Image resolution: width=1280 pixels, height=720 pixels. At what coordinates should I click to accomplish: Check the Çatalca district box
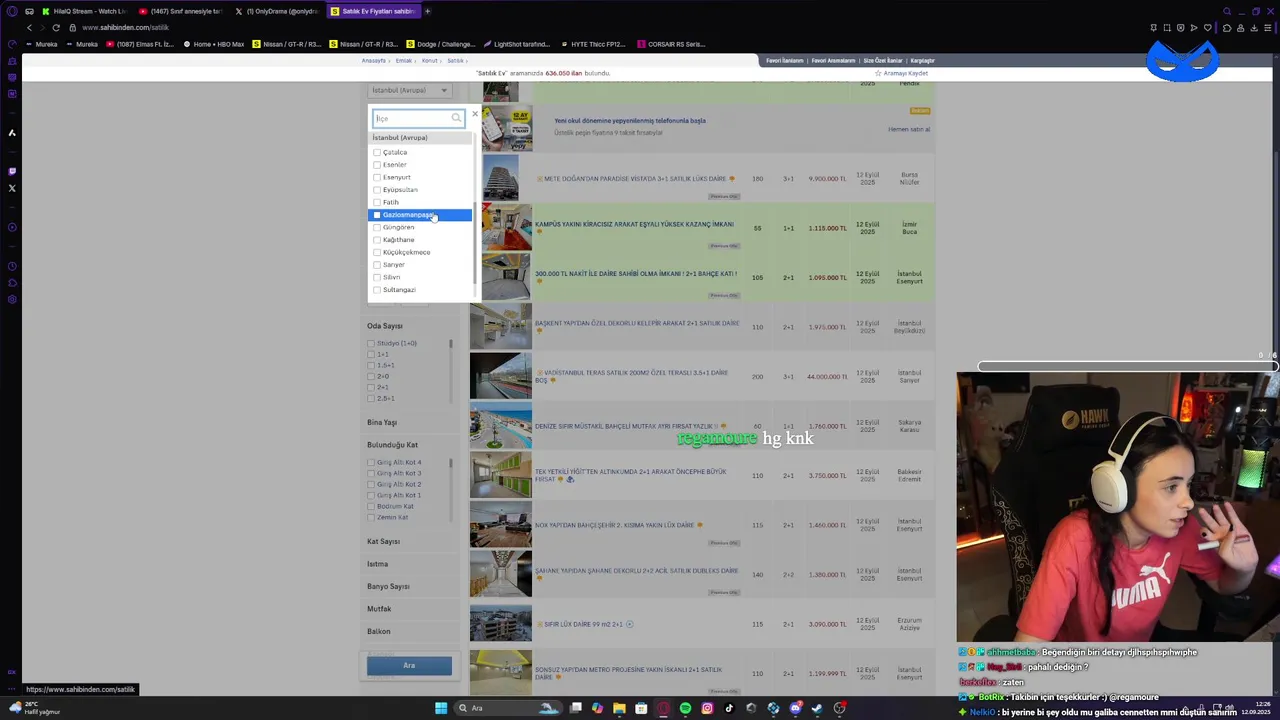377,152
